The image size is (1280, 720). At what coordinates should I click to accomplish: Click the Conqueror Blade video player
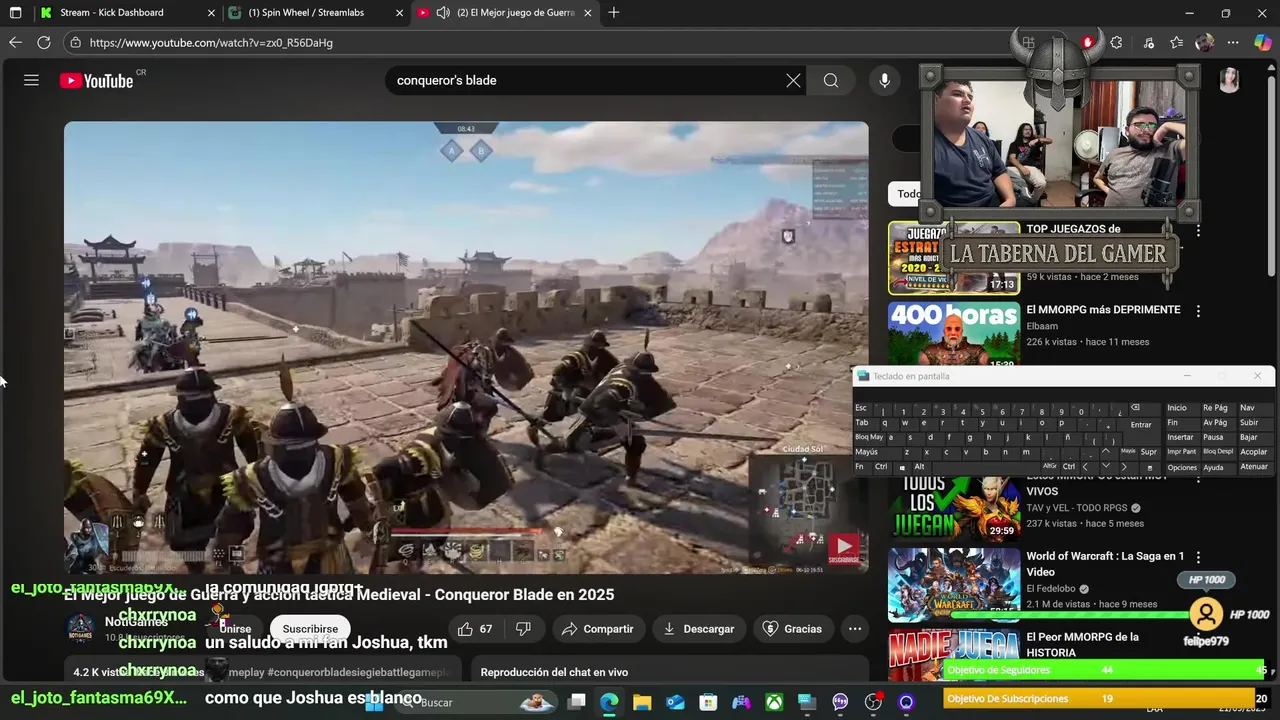tap(466, 348)
